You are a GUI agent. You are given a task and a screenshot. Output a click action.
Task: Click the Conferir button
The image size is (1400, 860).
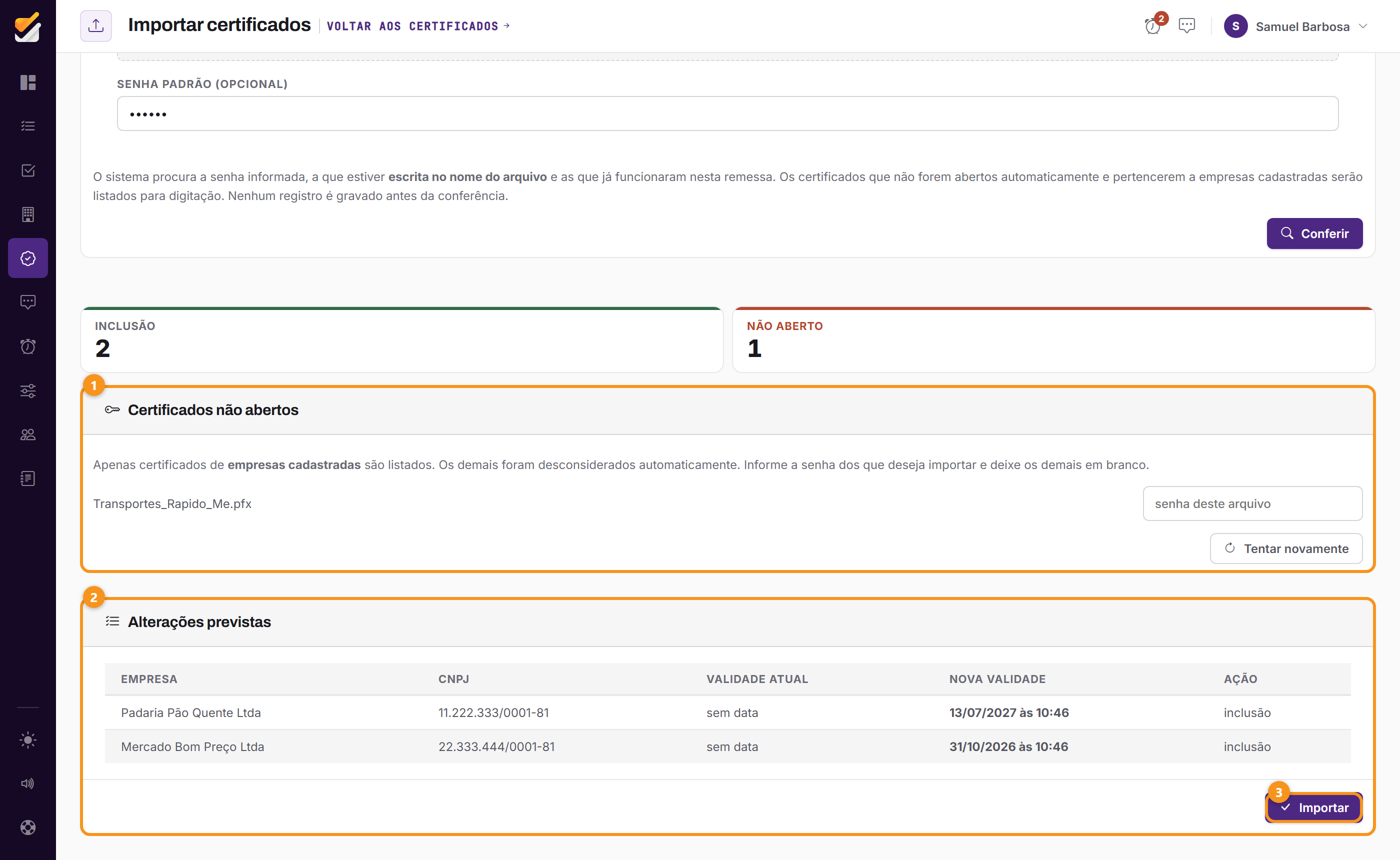pyautogui.click(x=1314, y=234)
